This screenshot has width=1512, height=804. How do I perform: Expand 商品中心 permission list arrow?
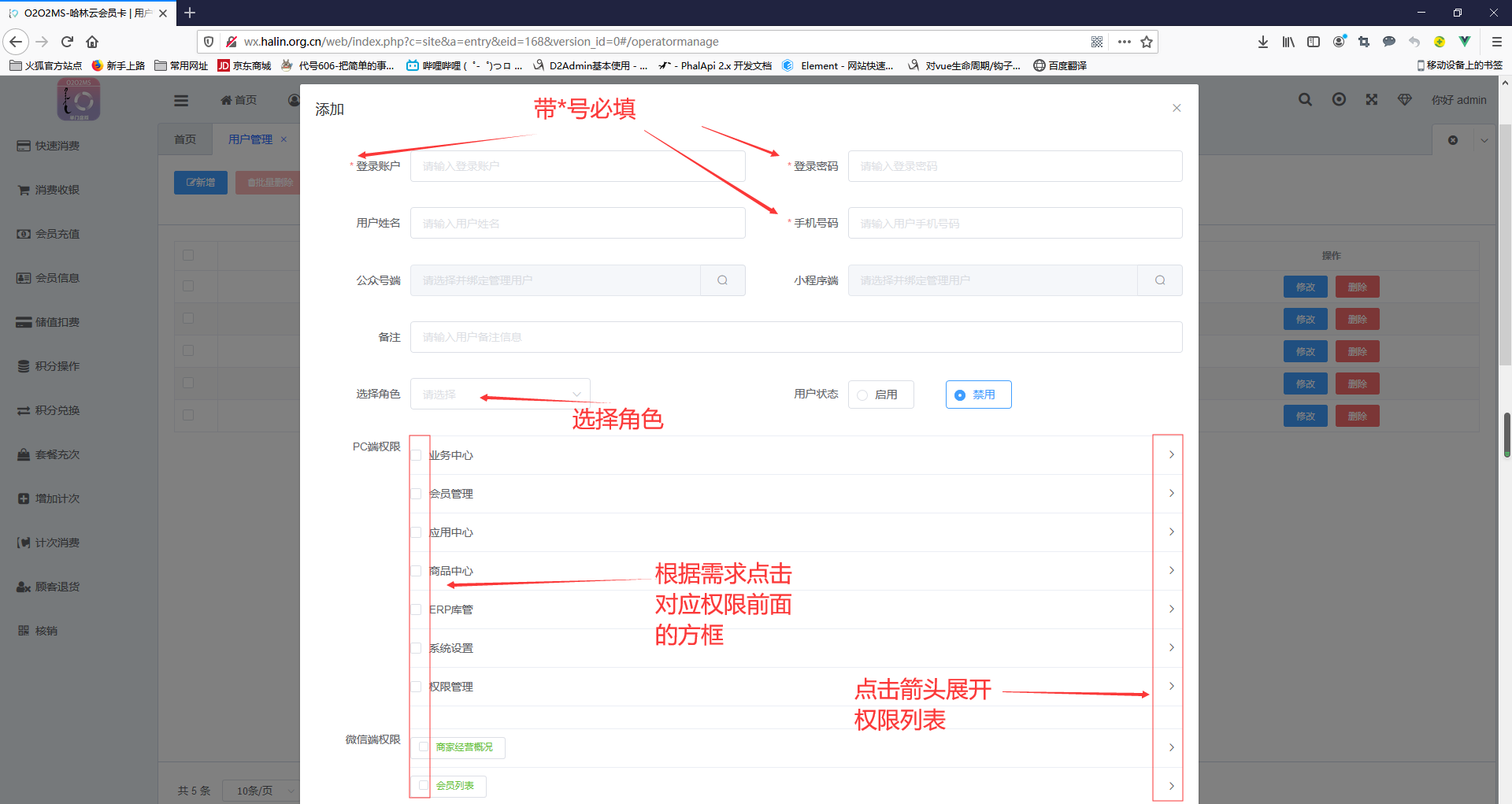point(1172,570)
